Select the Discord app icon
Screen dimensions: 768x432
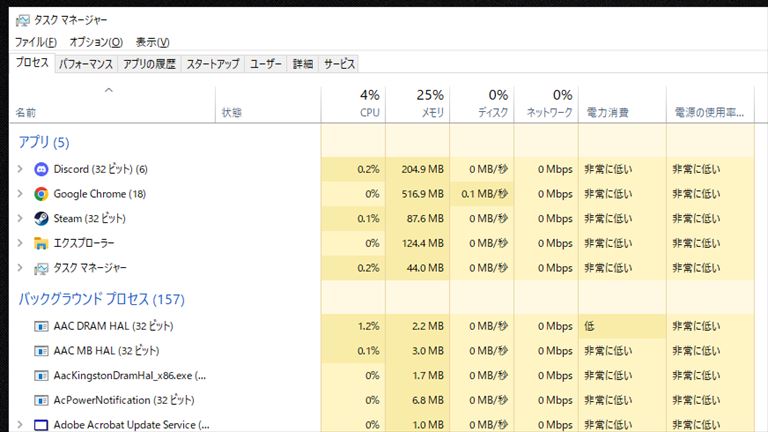coord(41,169)
